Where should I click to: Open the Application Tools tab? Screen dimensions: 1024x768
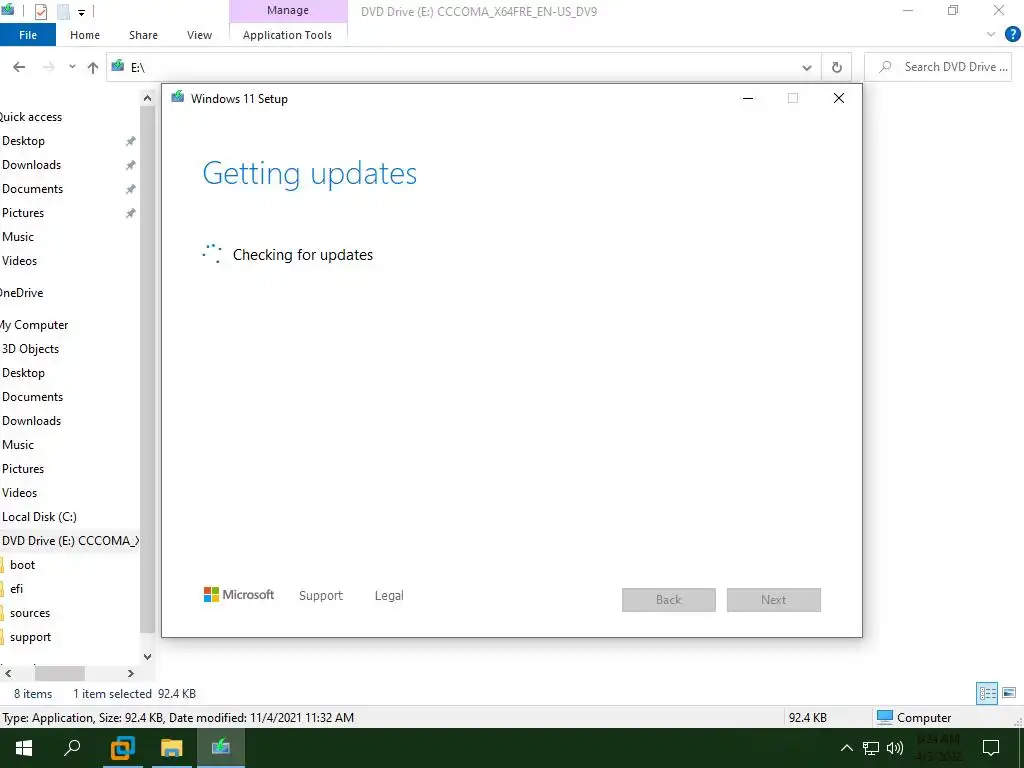[x=287, y=35]
